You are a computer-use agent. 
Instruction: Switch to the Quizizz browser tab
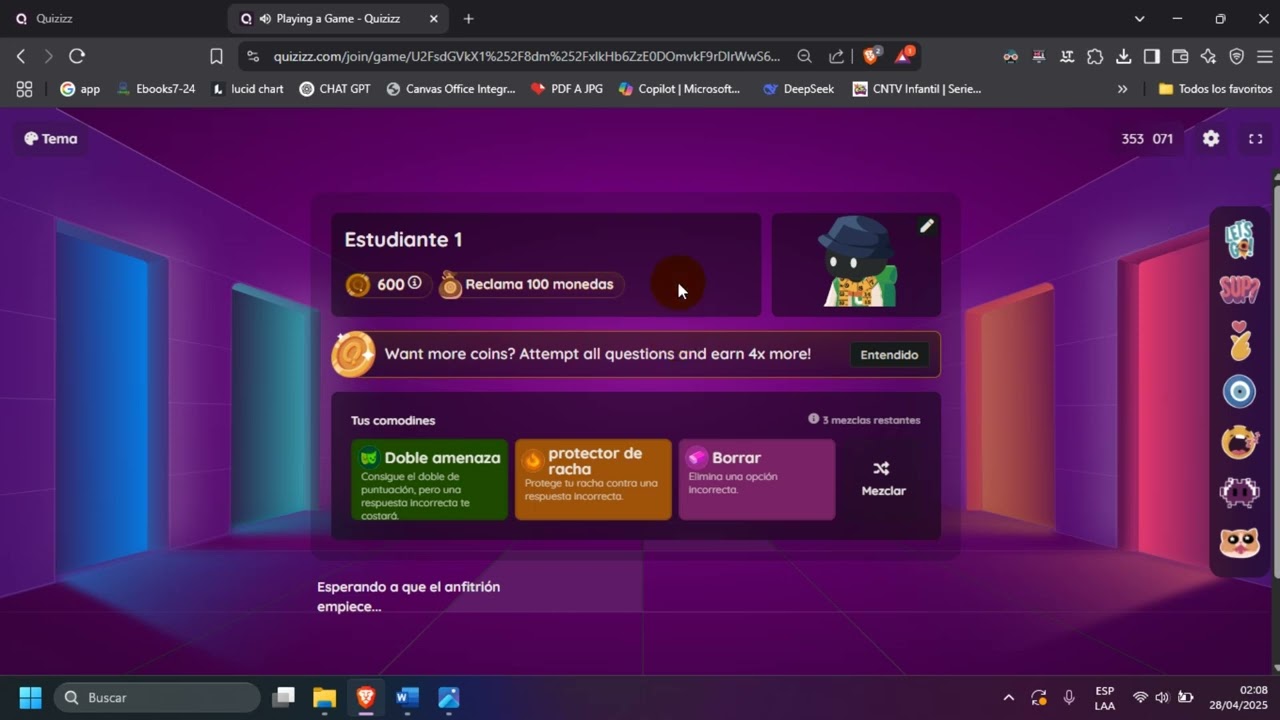112,19
